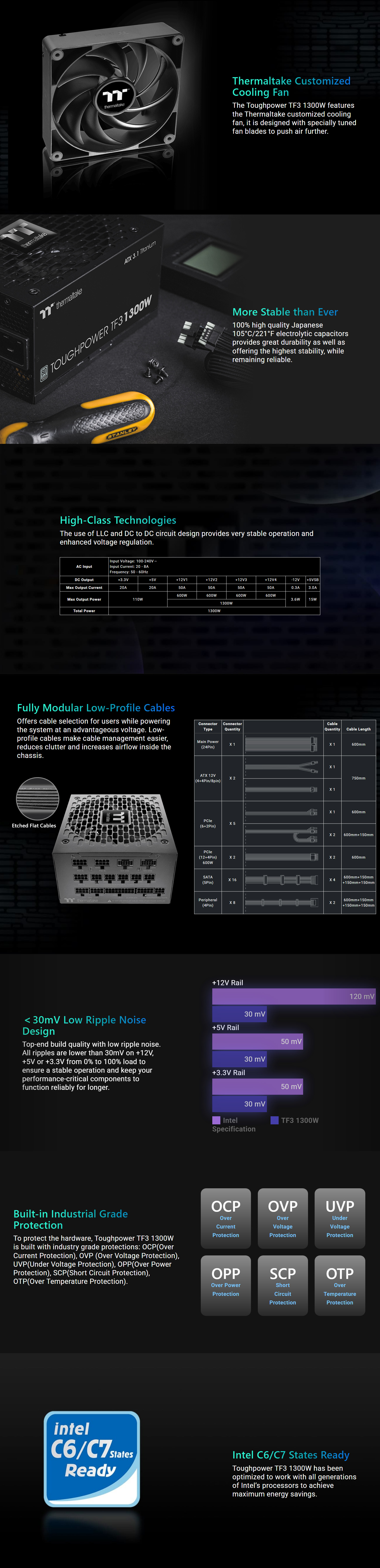Viewport: 380px width, 1568px height.
Task: Click the ATX 12V (4+4Pin/8pin) table cell
Action: (x=208, y=778)
